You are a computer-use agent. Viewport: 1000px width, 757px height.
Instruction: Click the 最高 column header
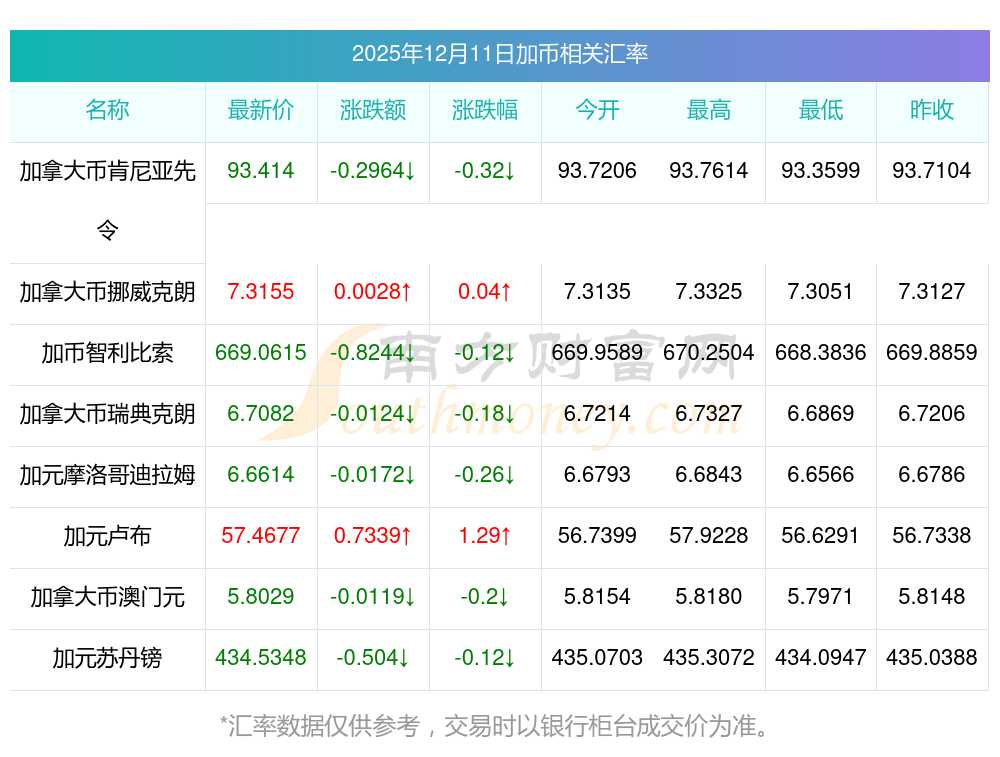[x=709, y=111]
